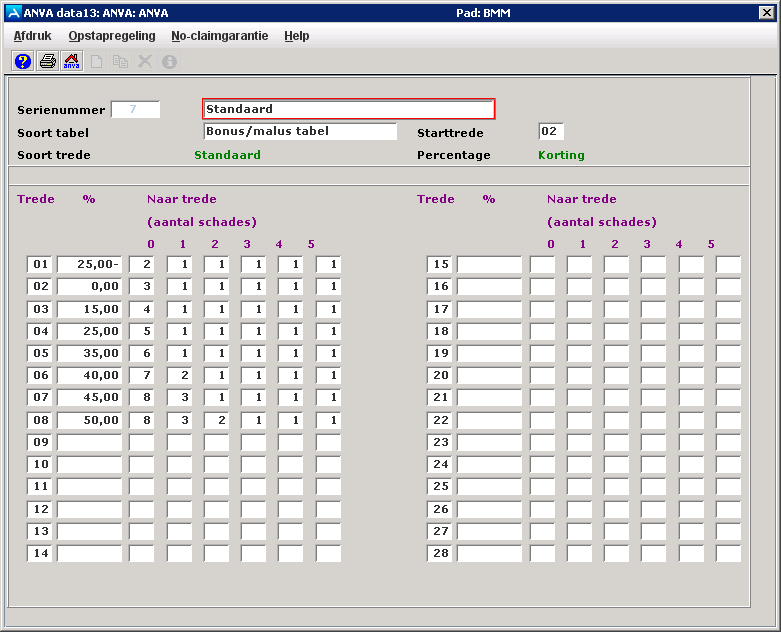
Task: Click the trede 28 number field
Action: click(439, 553)
